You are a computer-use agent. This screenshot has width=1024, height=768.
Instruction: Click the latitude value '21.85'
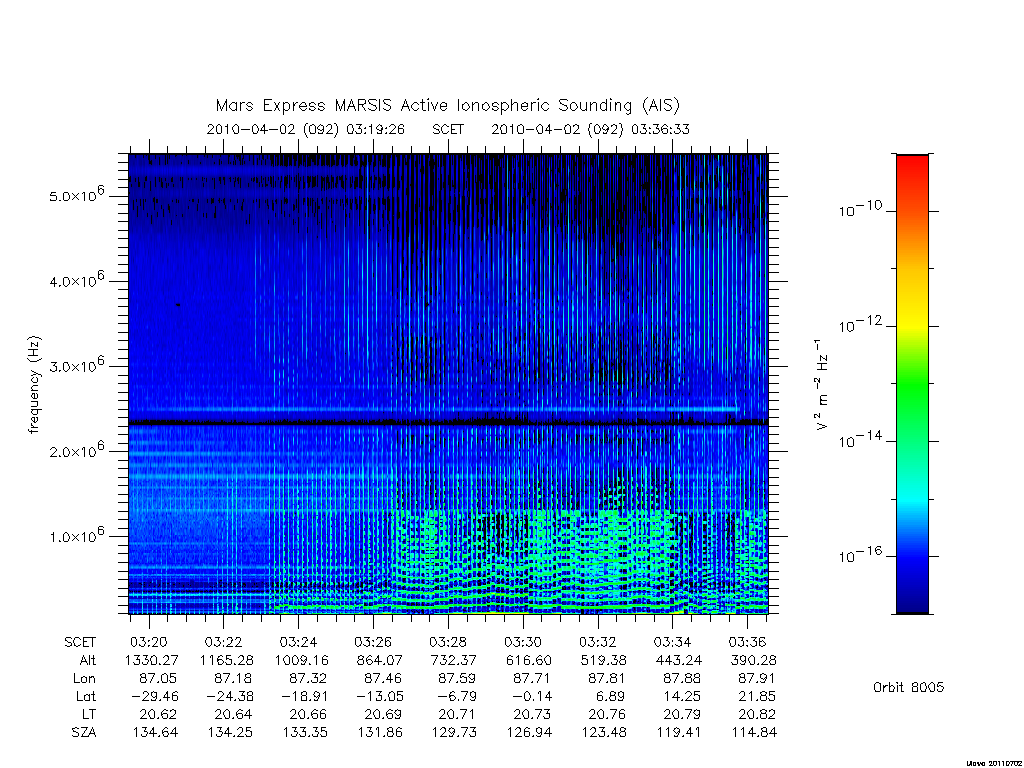757,696
